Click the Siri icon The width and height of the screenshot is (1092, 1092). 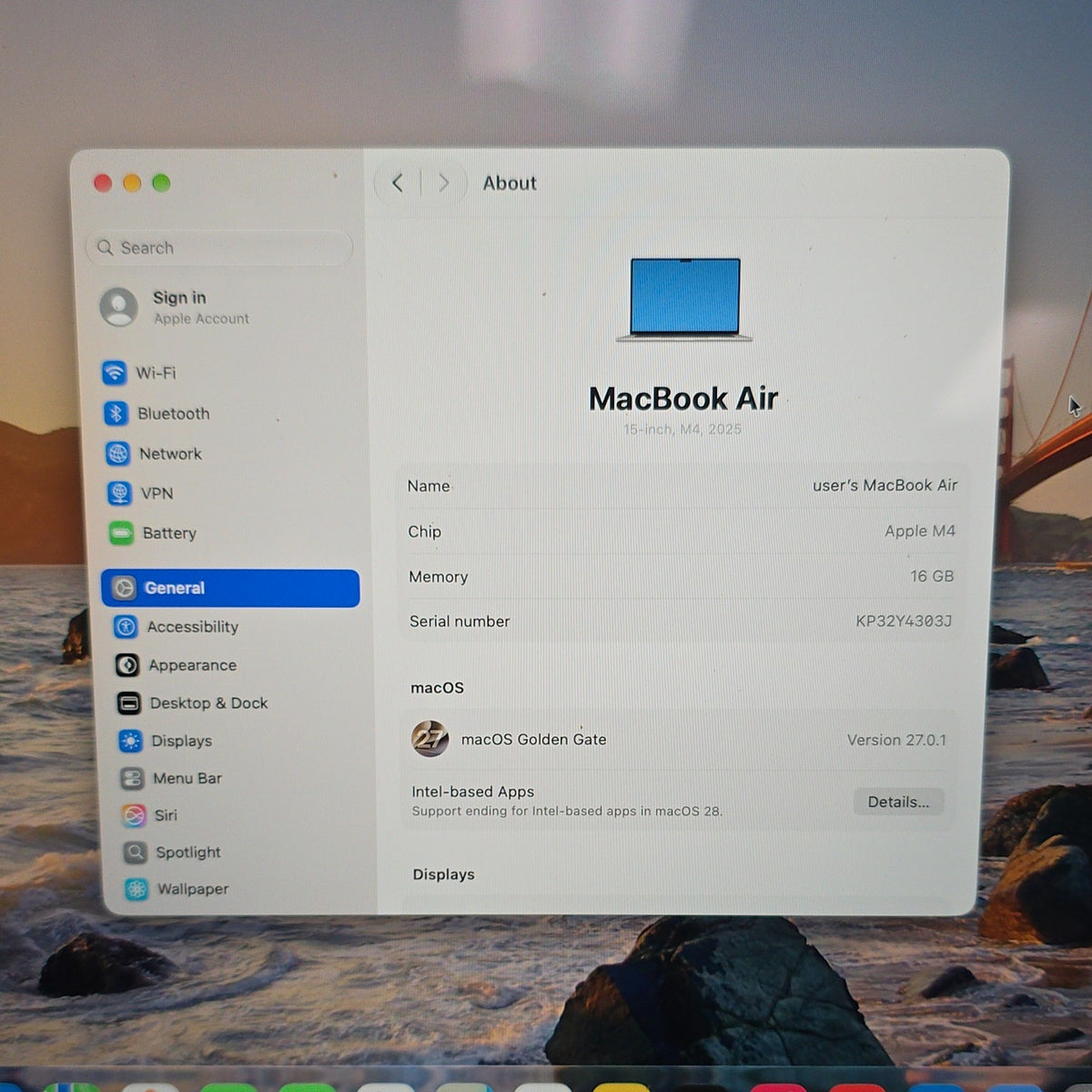(134, 815)
